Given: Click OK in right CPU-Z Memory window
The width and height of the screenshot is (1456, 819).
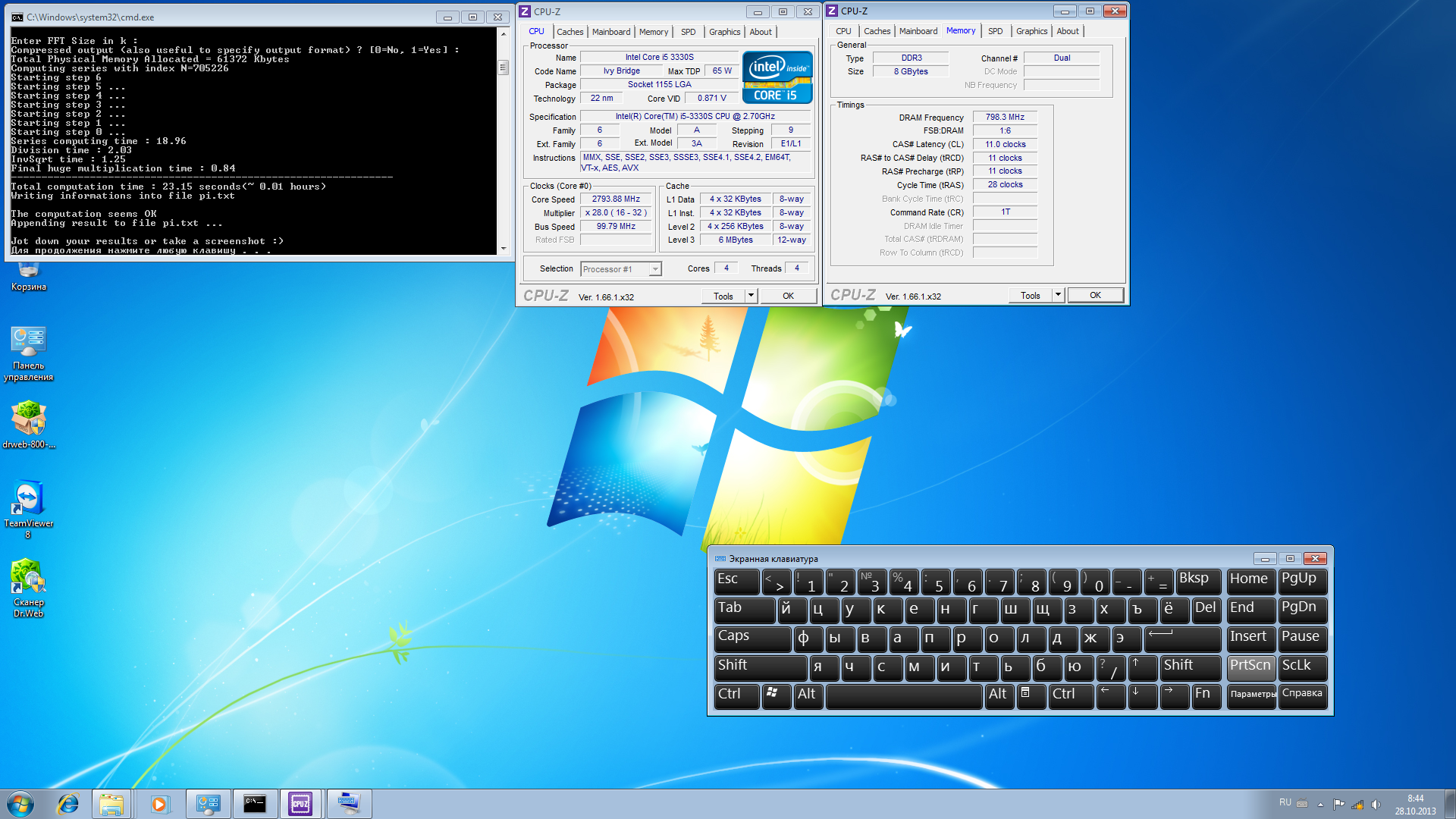Looking at the screenshot, I should pos(1096,295).
